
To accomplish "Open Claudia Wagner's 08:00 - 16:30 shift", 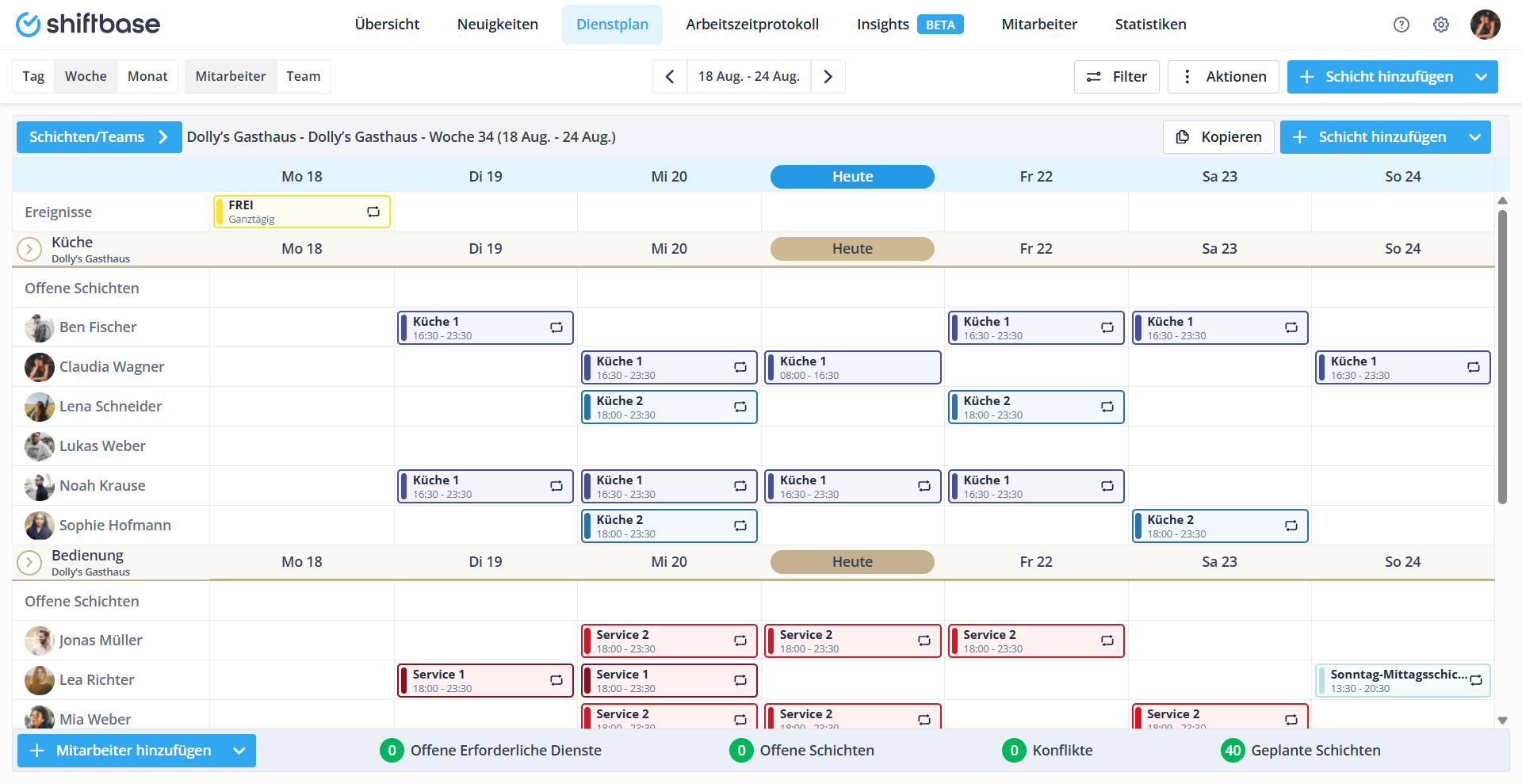I will [852, 367].
